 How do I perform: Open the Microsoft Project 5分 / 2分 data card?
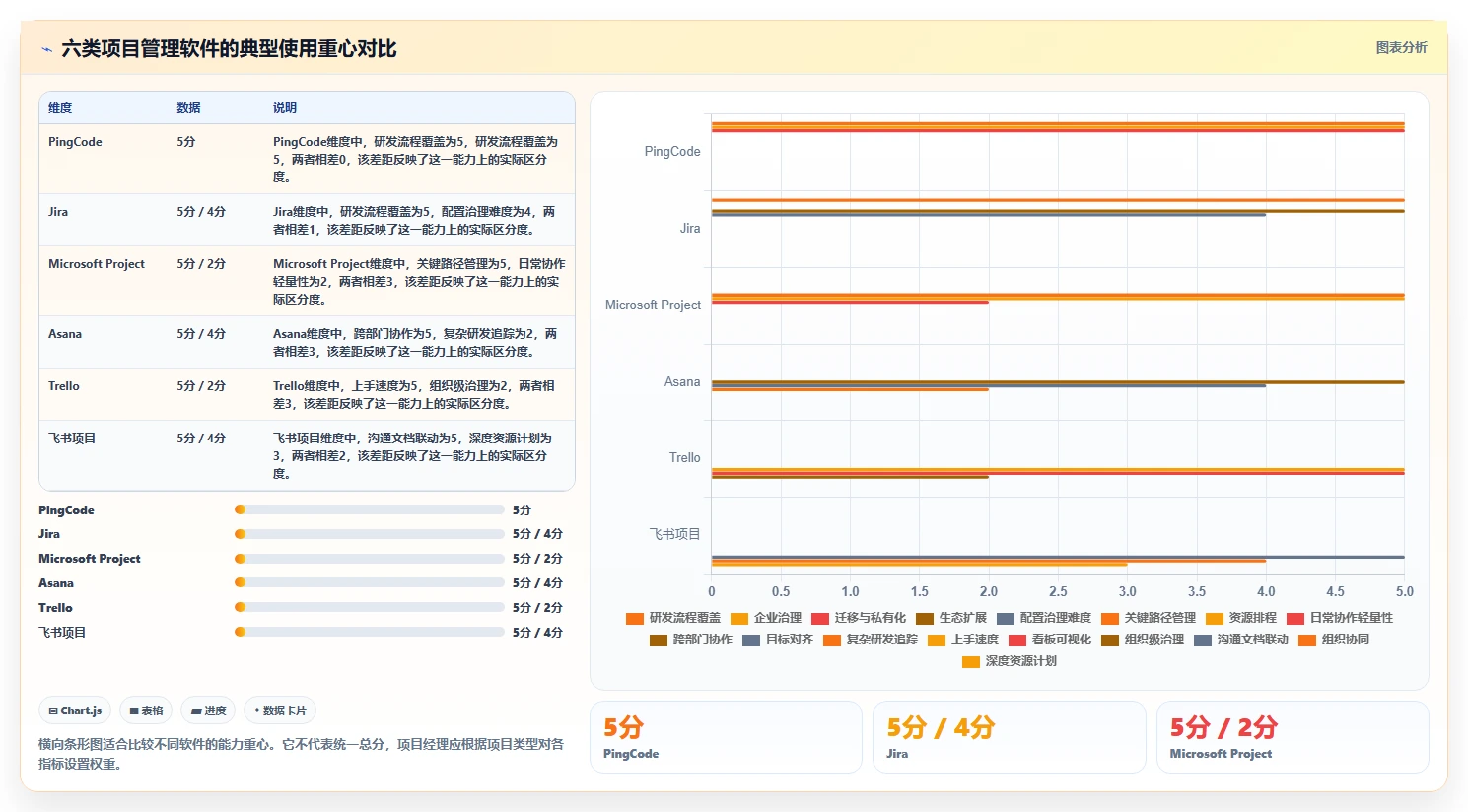click(x=1293, y=737)
